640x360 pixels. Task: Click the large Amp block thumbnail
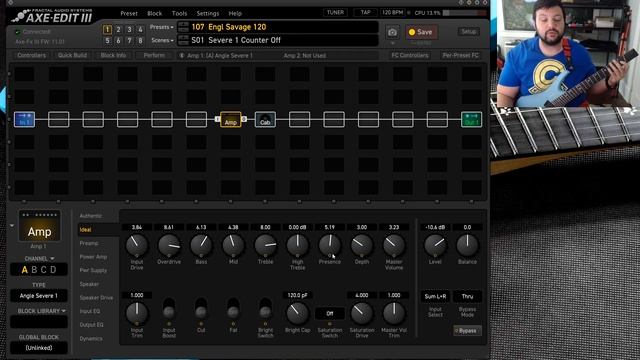click(39, 226)
